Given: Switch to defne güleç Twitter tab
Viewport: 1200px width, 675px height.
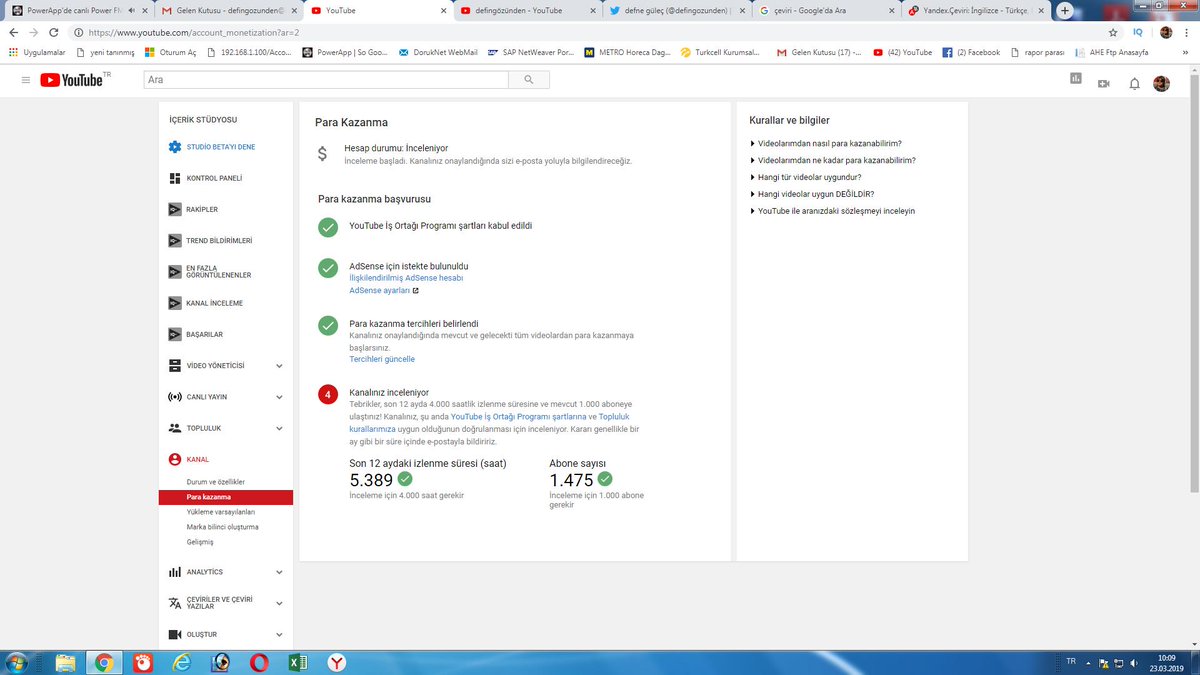Looking at the screenshot, I should (677, 10).
